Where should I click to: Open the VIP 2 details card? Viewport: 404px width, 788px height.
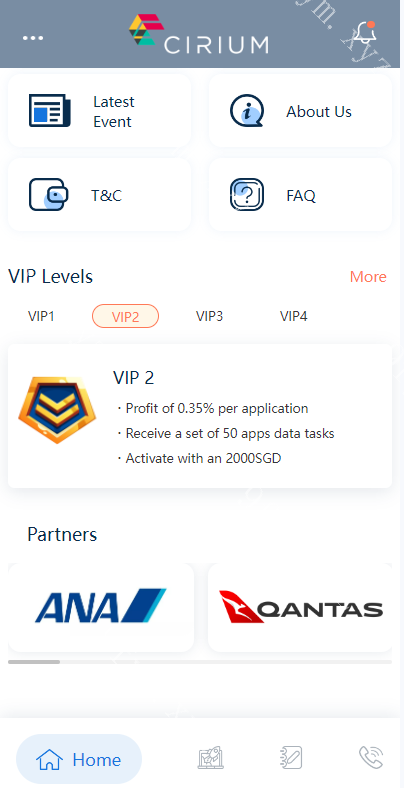click(200, 416)
